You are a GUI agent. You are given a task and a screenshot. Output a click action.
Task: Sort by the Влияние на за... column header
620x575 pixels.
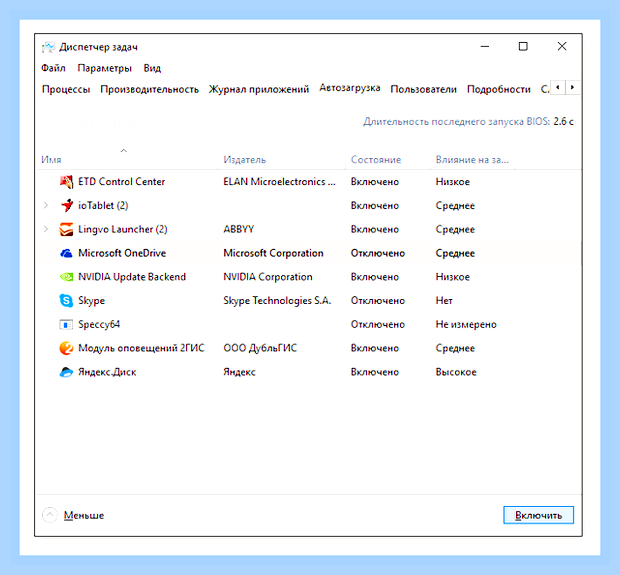point(472,160)
